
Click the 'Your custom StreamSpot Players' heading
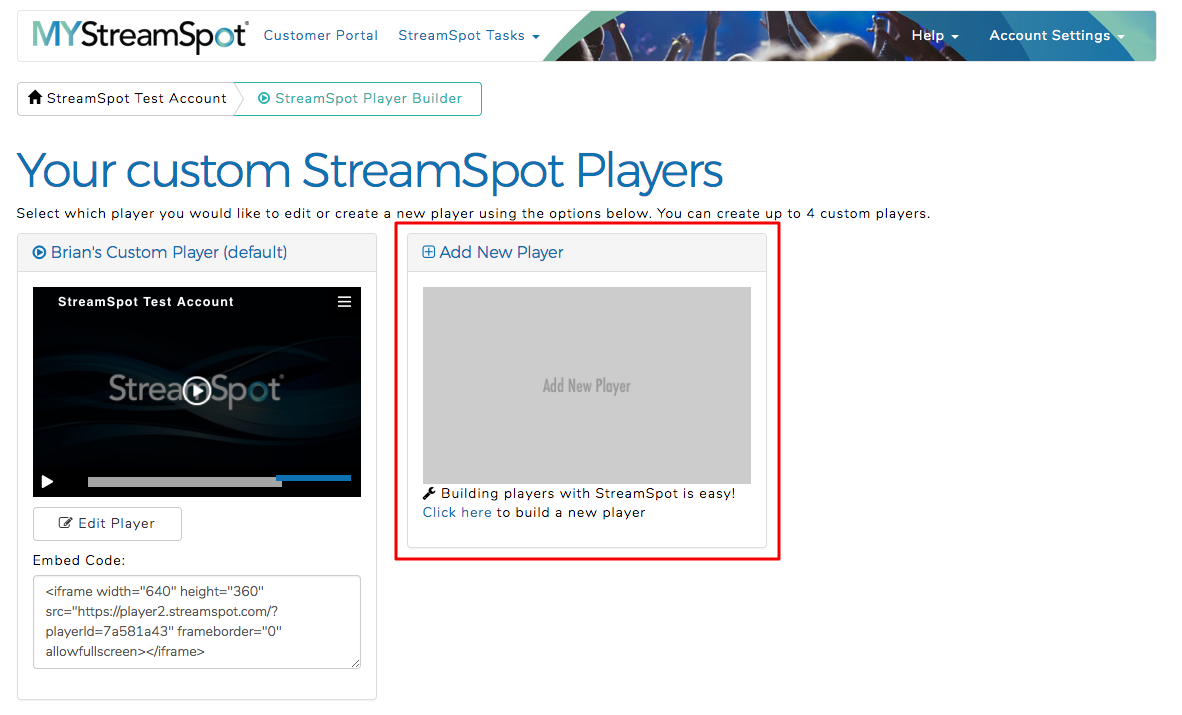(369, 170)
